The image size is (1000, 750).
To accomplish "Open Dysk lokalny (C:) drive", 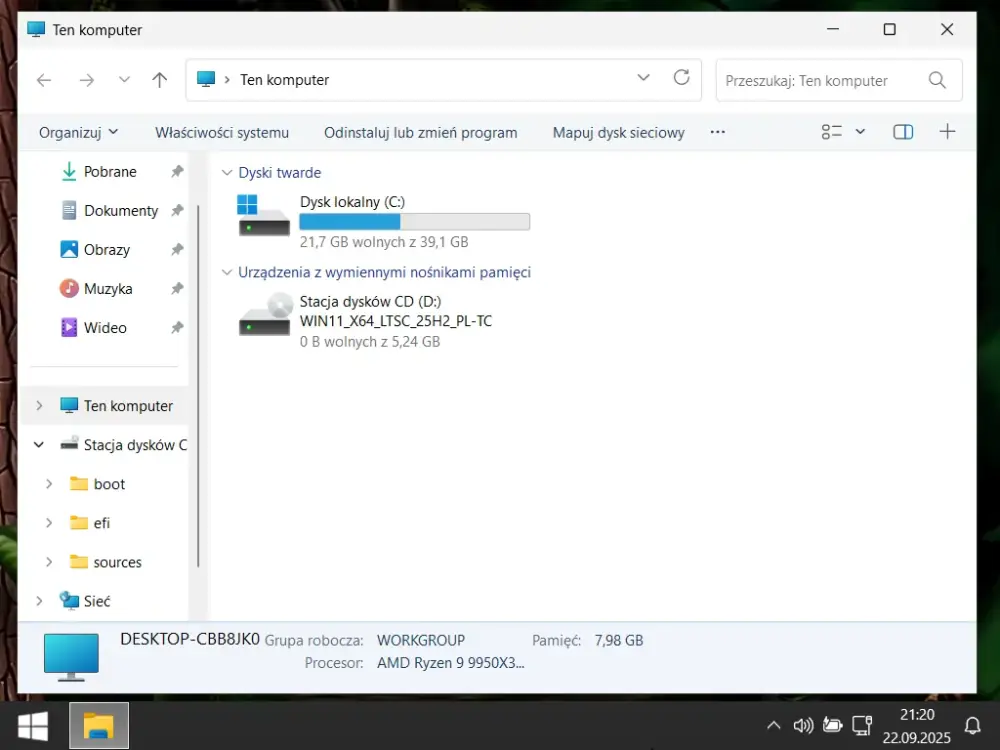I will click(x=352, y=201).
